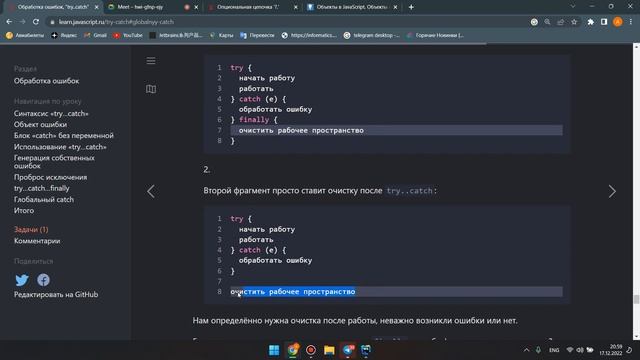This screenshot has width=640, height=360.
Task: Click browser Back arrow
Action: (9, 22)
